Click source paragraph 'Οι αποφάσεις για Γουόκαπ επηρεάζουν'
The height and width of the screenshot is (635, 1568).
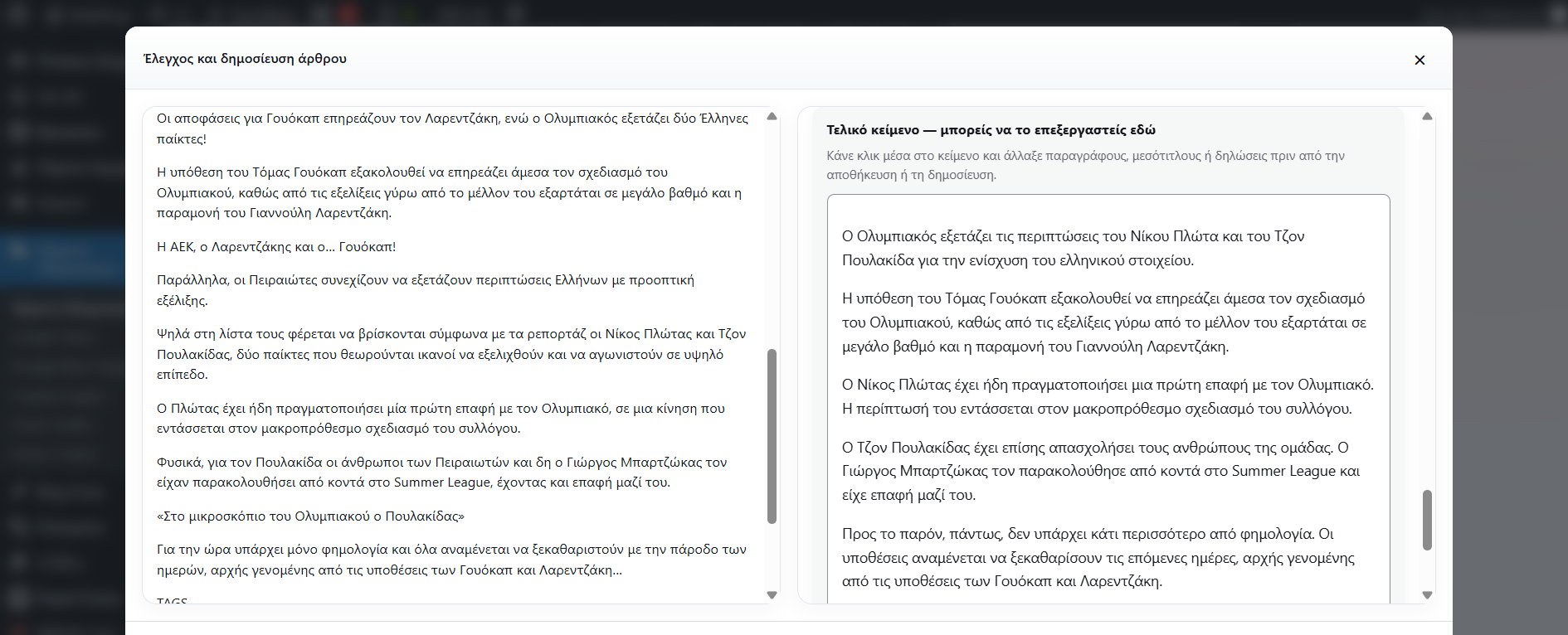[453, 128]
